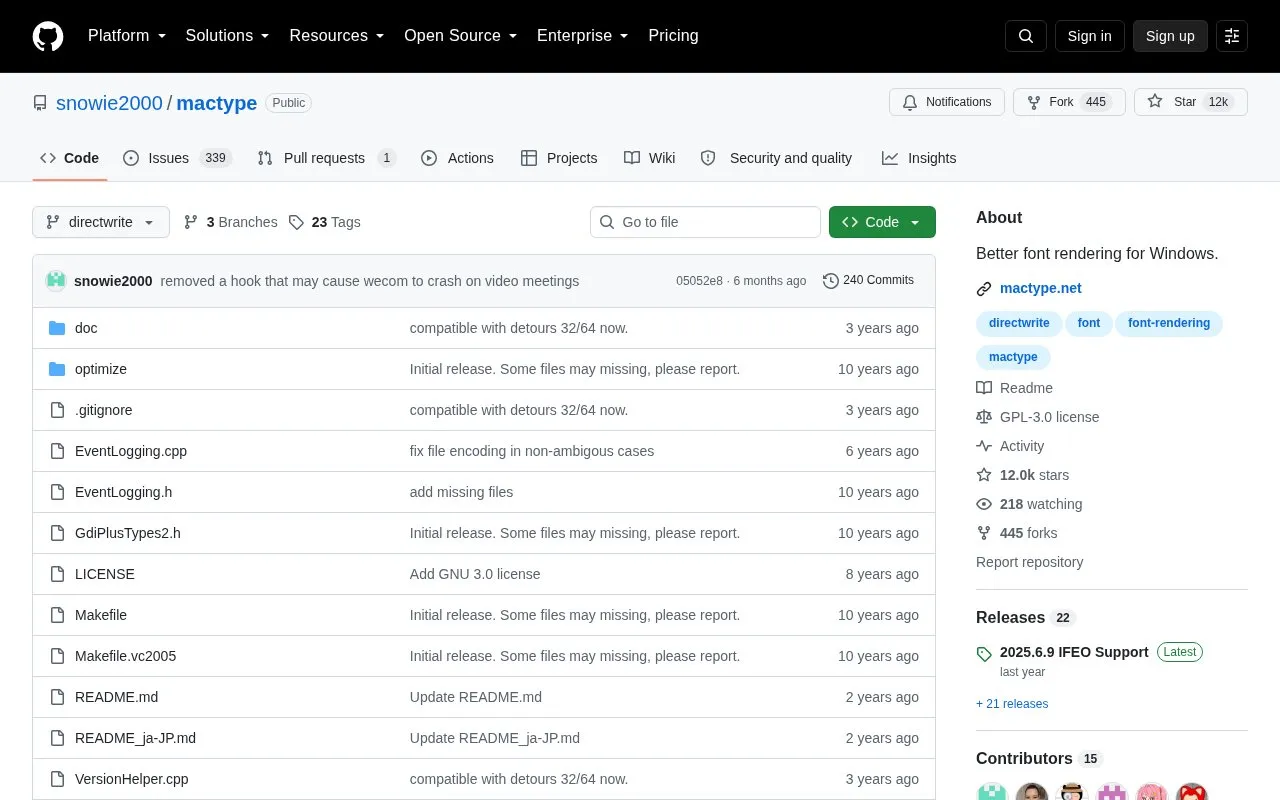Open the Security and quality tab
This screenshot has height=800, width=1280.
click(776, 158)
